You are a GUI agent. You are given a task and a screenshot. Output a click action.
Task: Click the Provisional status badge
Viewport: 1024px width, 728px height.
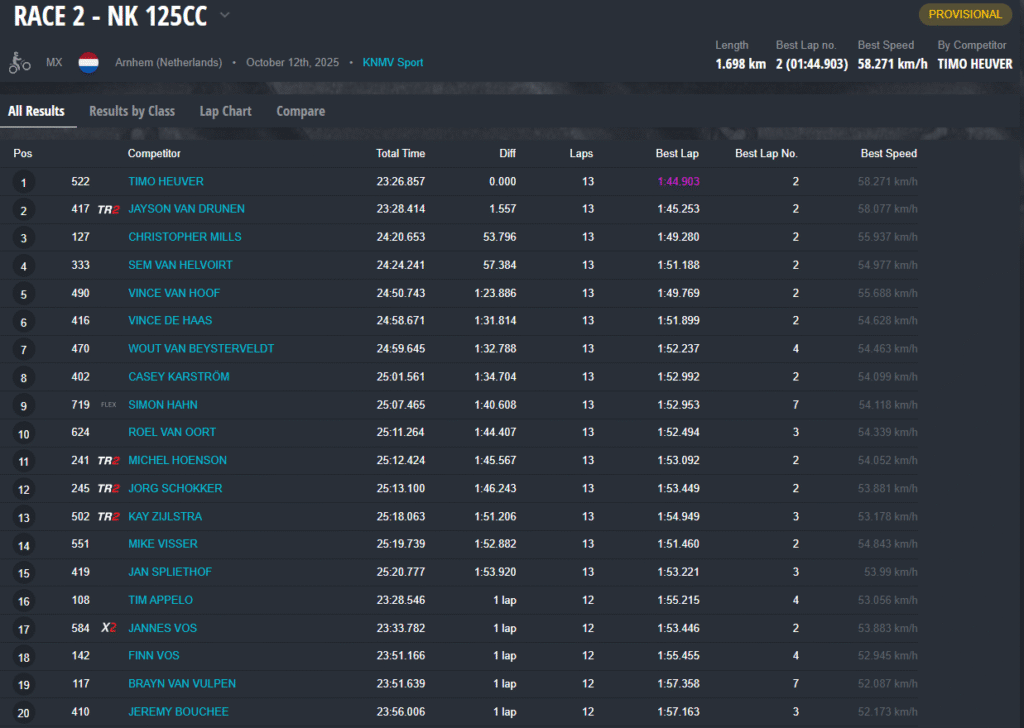965,14
